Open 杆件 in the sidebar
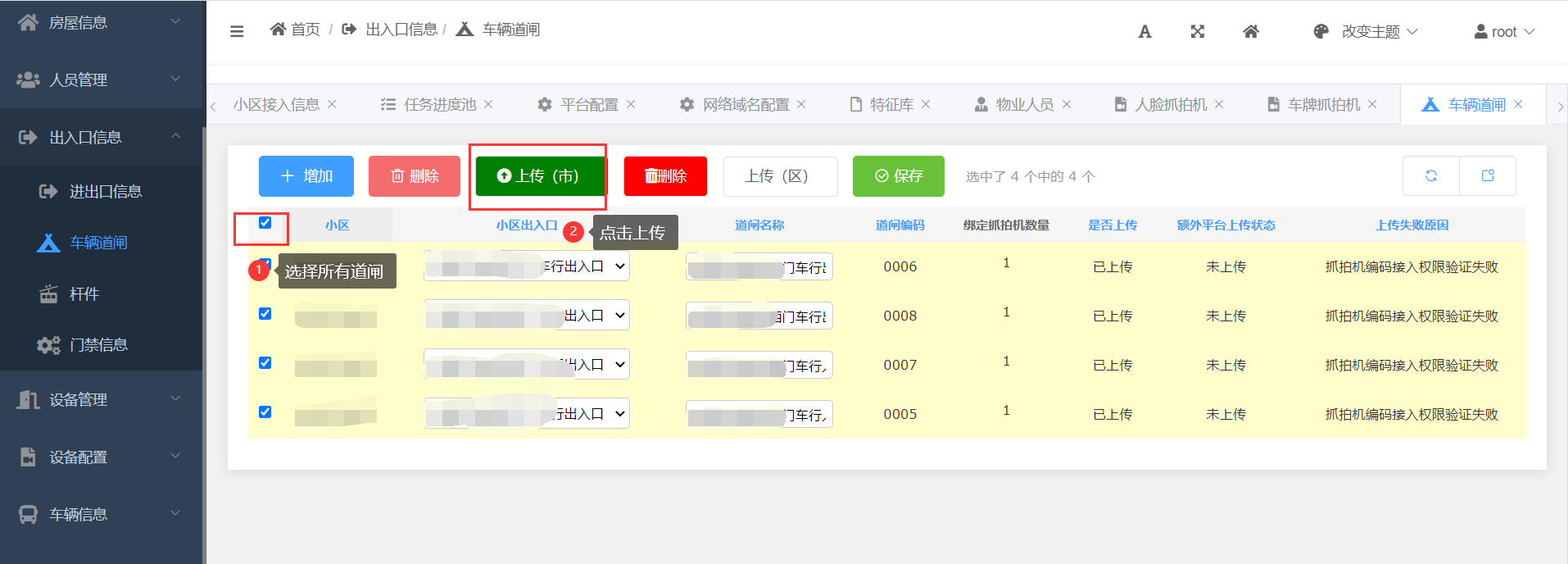 (102, 293)
